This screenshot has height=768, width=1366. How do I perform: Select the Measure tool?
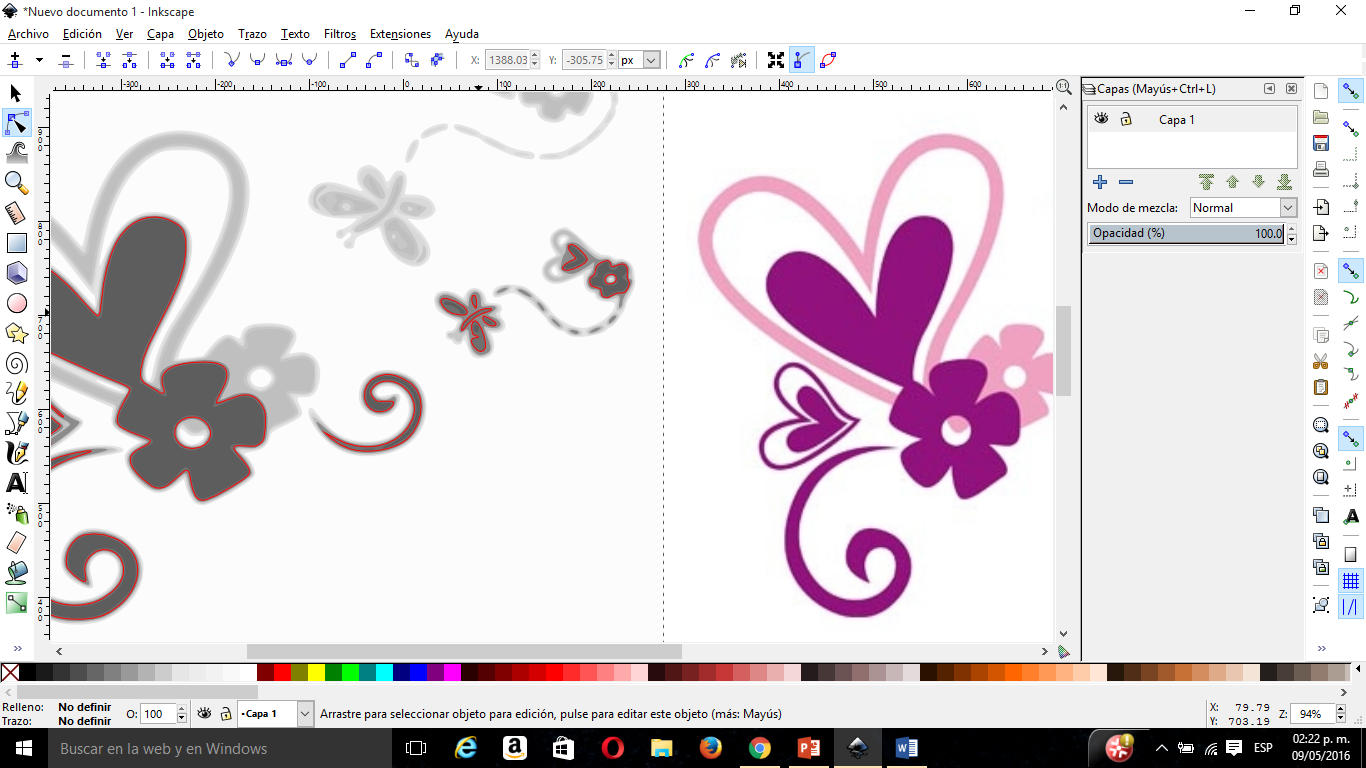point(15,212)
